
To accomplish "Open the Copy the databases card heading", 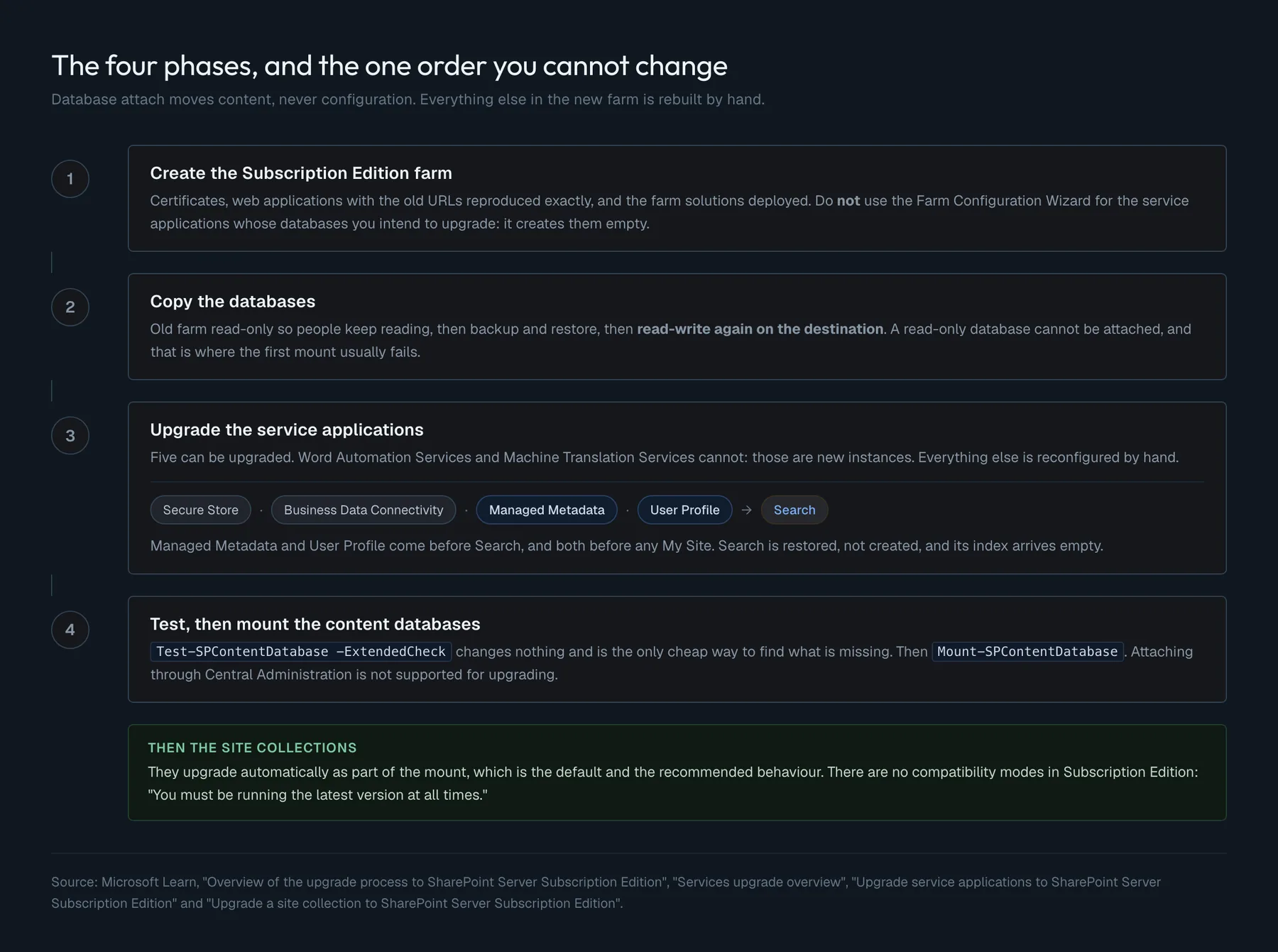I will (233, 302).
